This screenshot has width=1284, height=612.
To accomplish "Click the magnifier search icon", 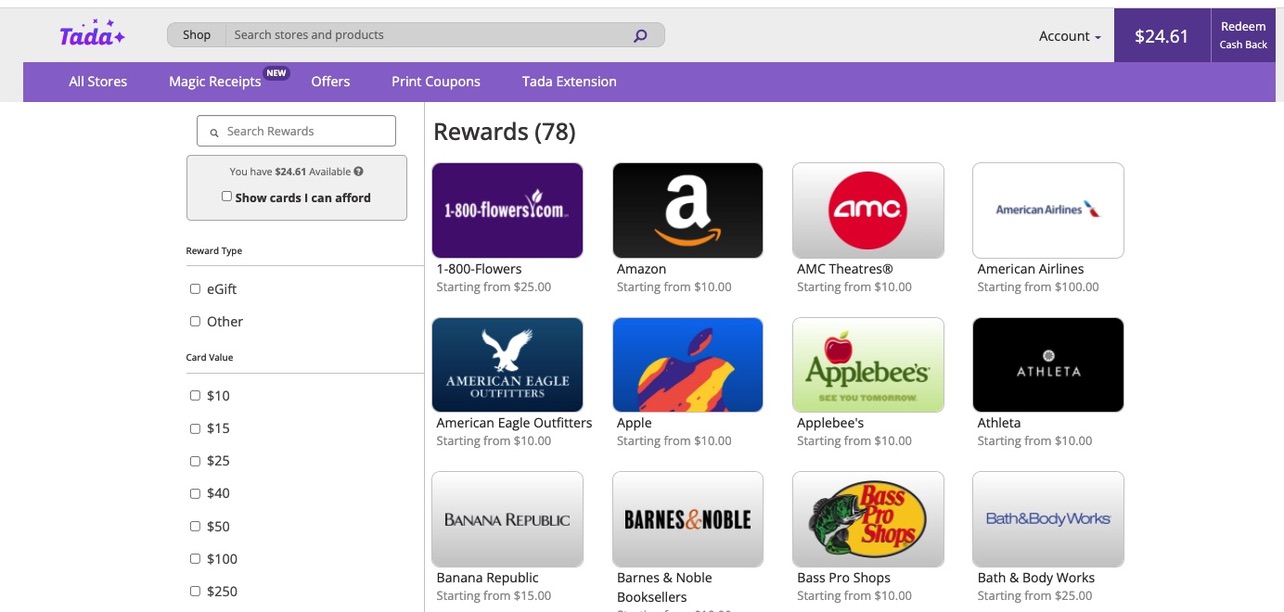I will tap(639, 34).
